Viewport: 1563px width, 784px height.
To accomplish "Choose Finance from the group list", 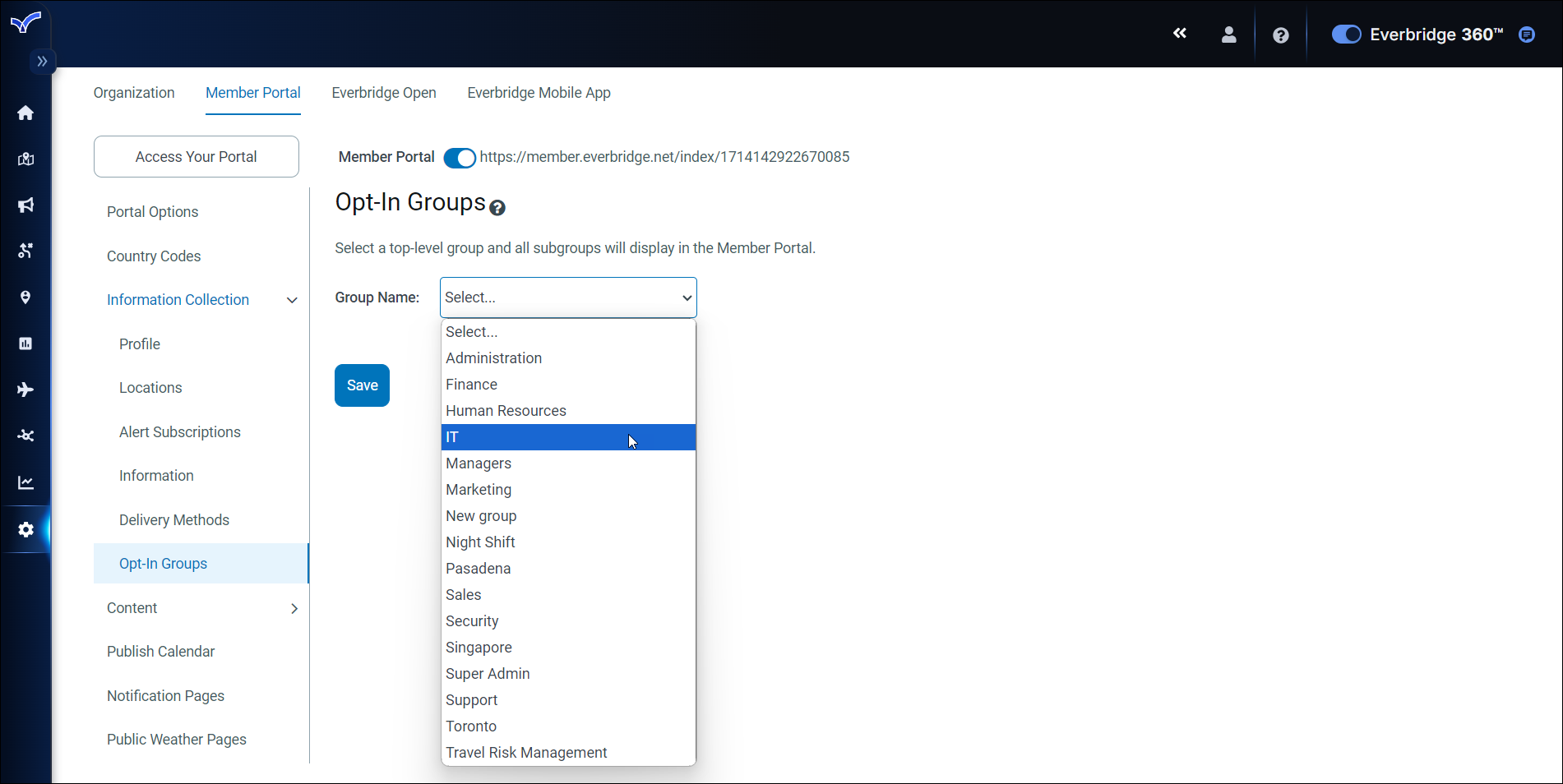I will [x=568, y=385].
